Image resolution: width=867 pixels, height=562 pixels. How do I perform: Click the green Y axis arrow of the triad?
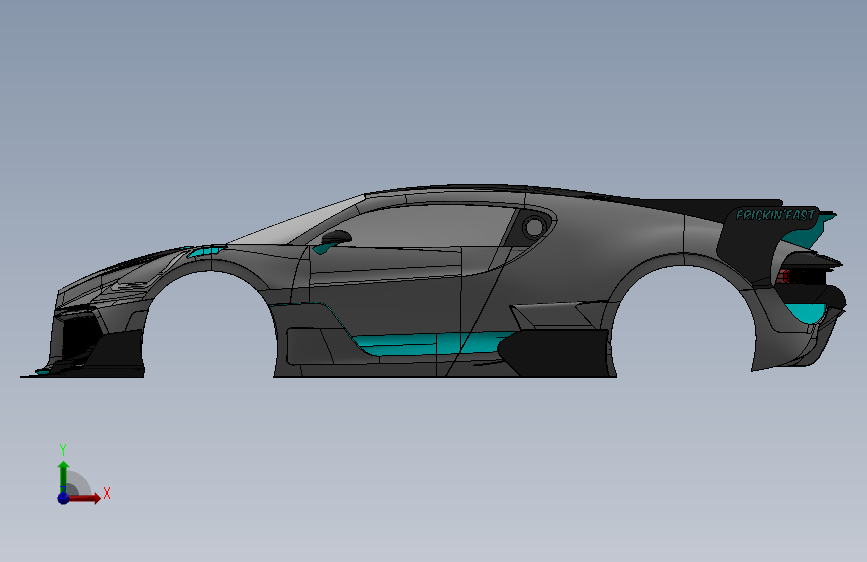coord(64,476)
